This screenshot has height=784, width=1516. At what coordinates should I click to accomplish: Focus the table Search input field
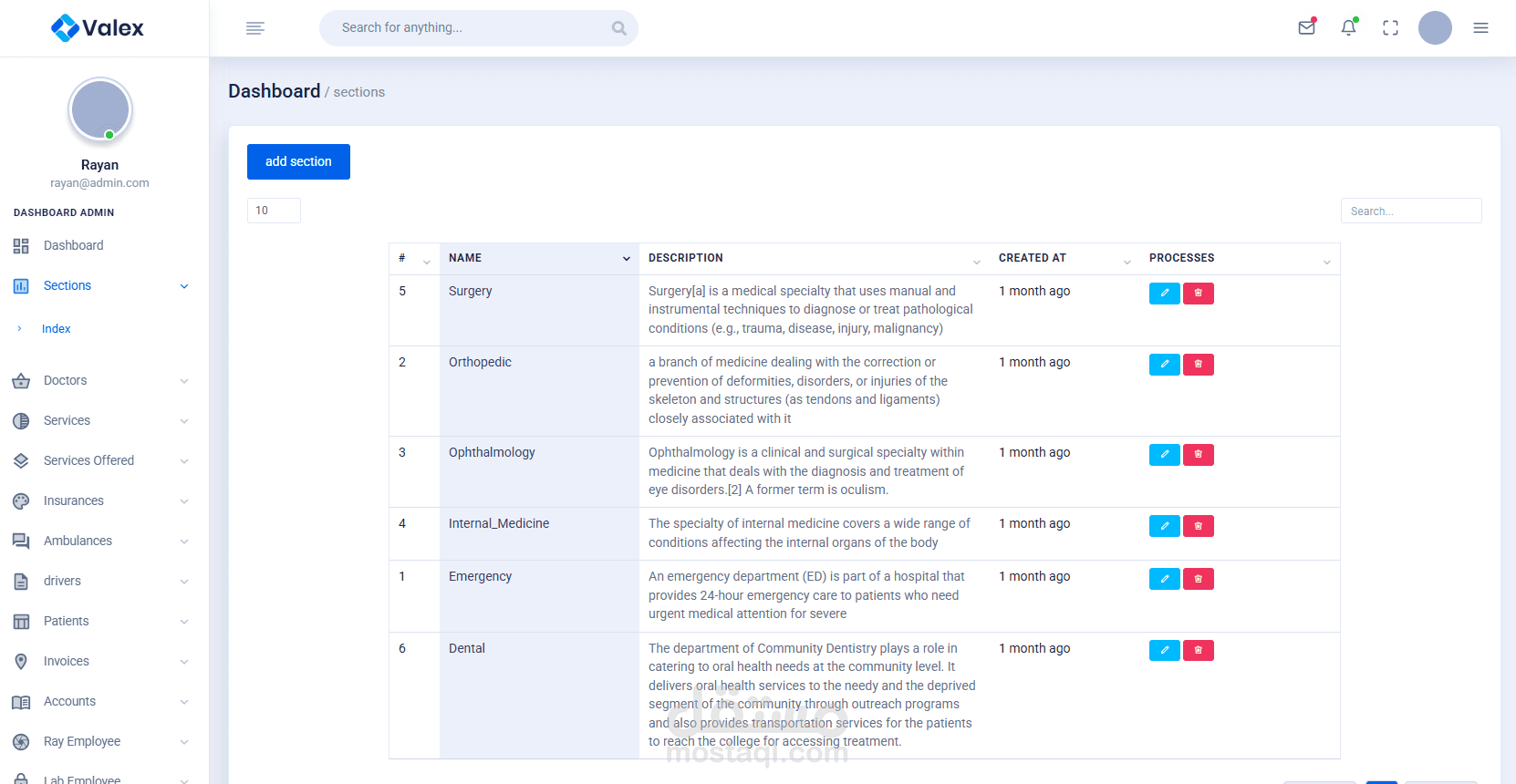(x=1410, y=211)
